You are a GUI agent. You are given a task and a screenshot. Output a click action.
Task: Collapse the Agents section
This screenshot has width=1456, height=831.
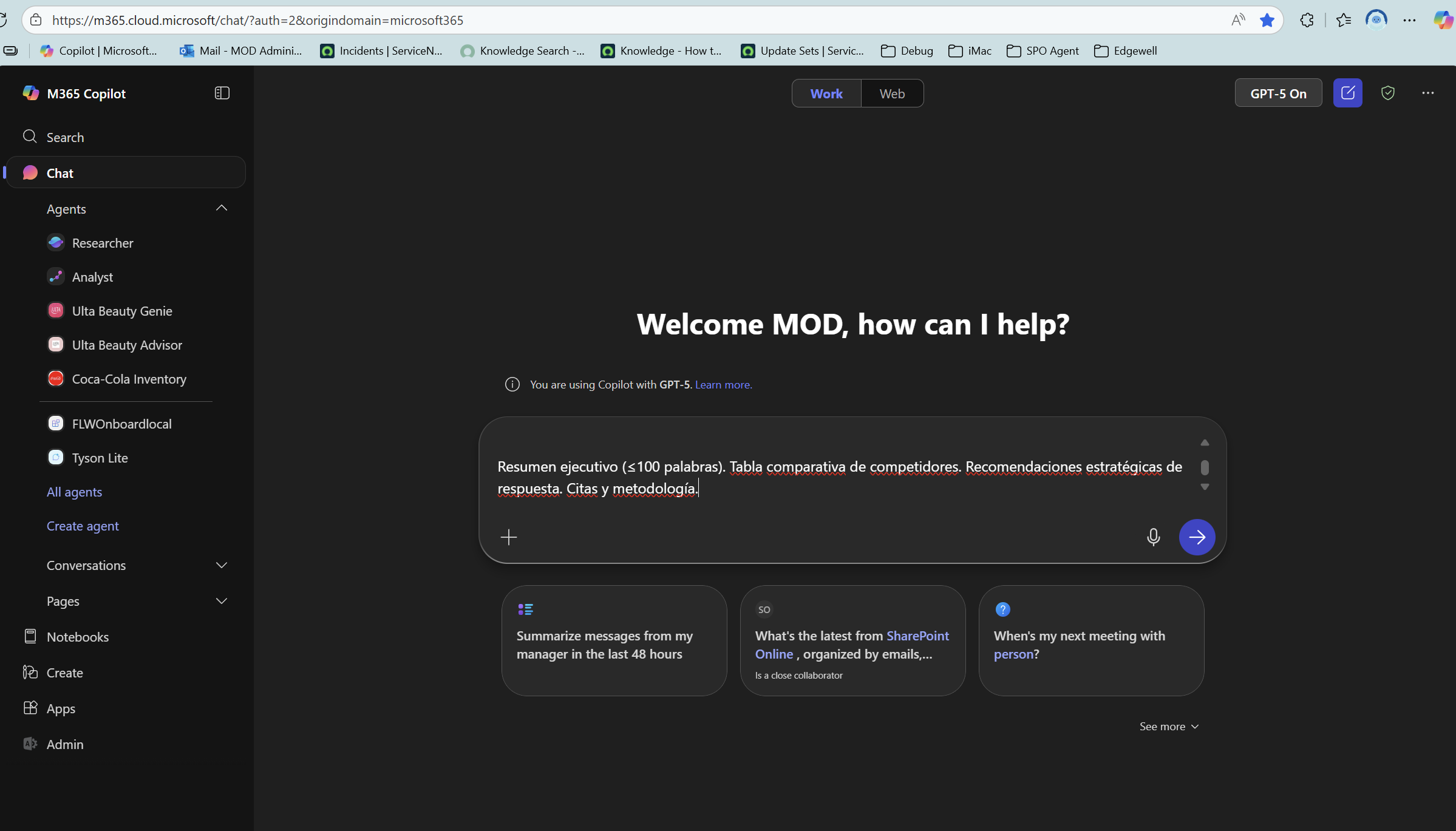tap(221, 208)
